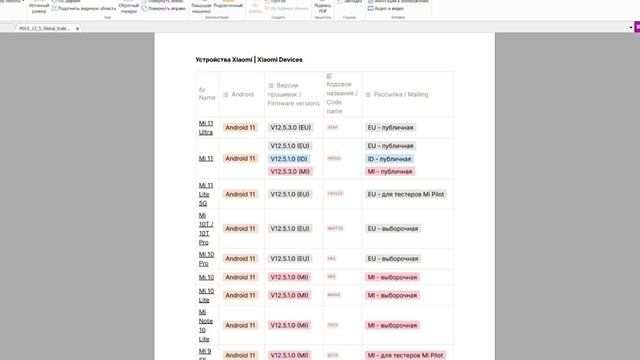Viewport: 640px width, 360px height.
Task: Click "EU - публичная" in the Mi 11 Ultra row
Action: 390,128
